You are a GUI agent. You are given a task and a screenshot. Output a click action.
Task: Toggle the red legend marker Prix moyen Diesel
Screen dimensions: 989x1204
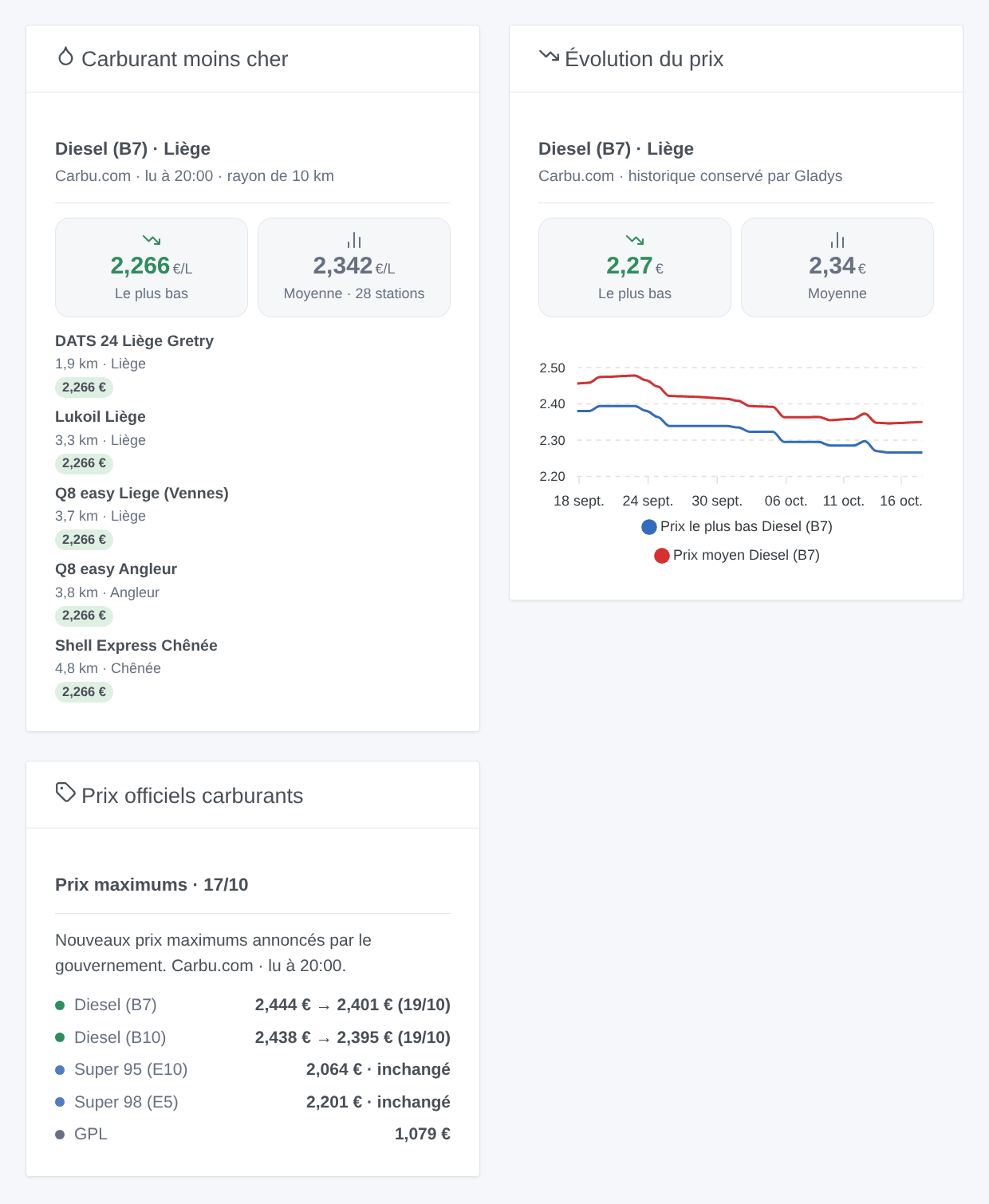point(662,556)
